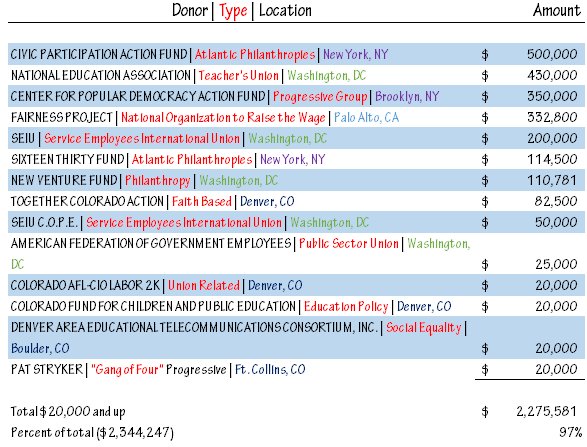Click the 'Amount' column header
Screen dimensions: 587x447
[557, 10]
